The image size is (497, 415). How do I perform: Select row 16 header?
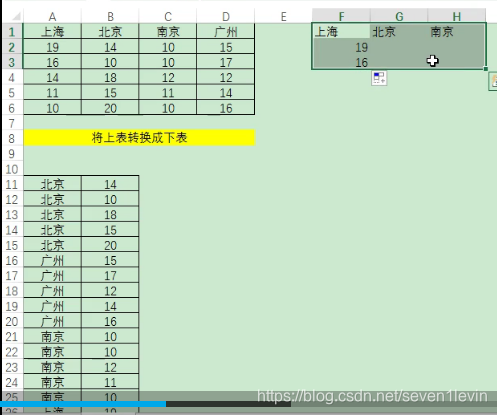[x=12, y=260]
